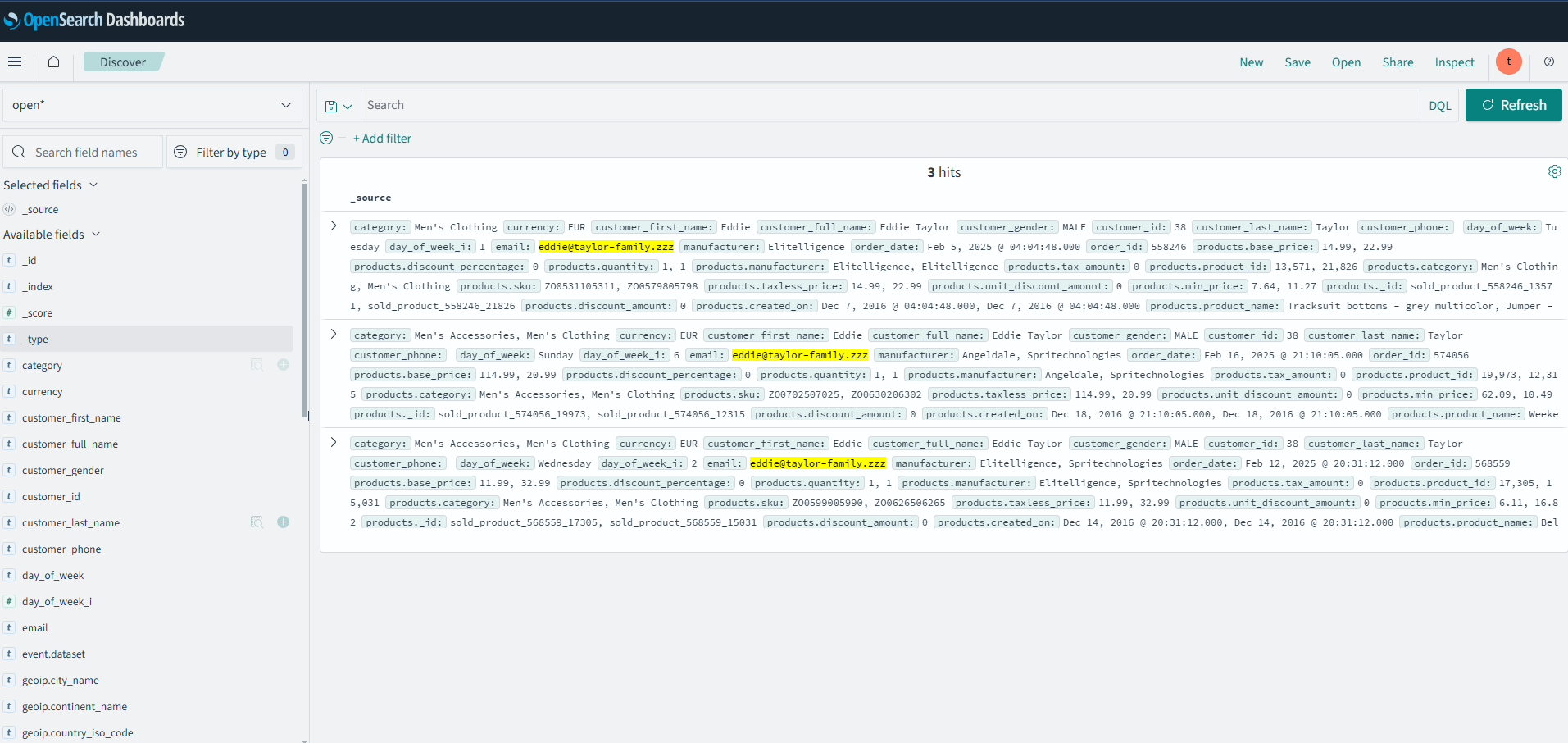Focus the Search field names input
Viewport: 1568px width, 743px height.
[x=86, y=153]
